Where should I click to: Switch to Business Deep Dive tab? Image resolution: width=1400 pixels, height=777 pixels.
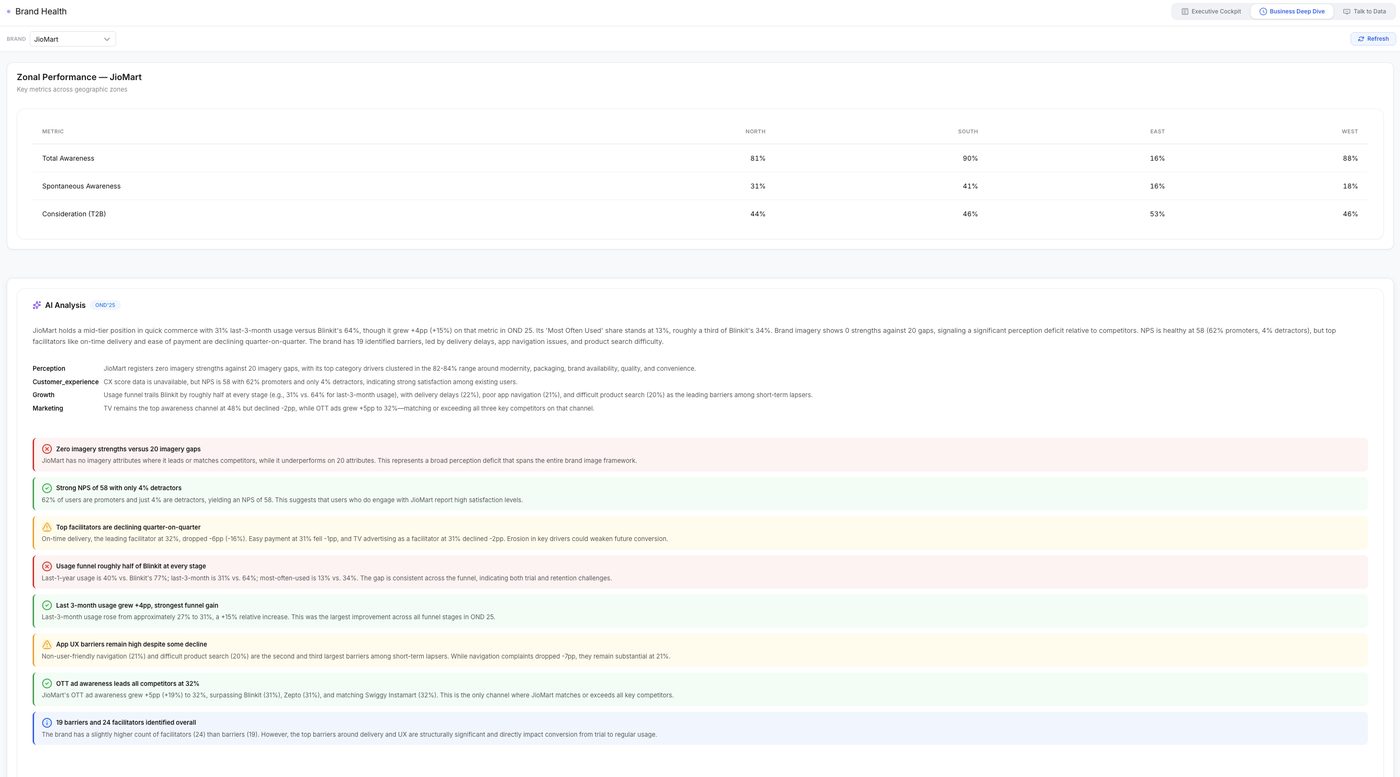point(1292,11)
